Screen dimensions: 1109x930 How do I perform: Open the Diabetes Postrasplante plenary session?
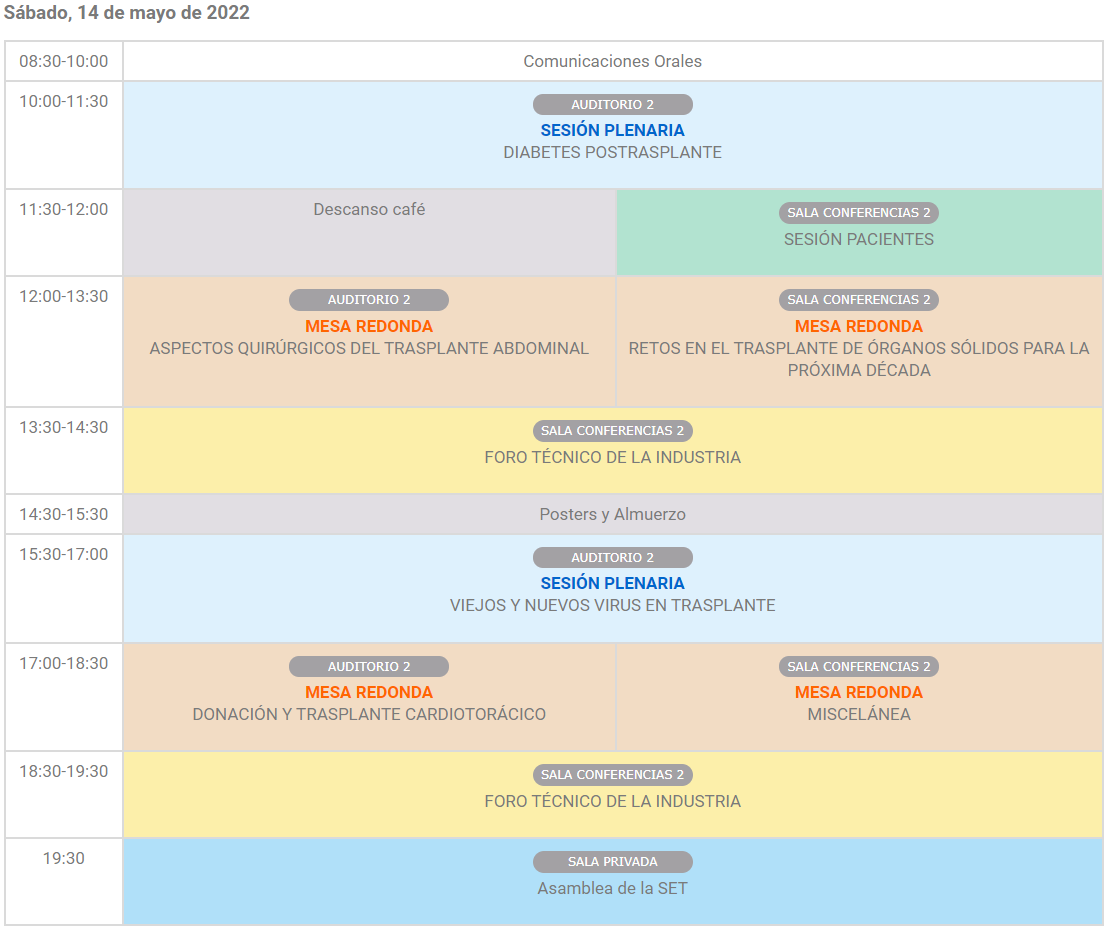612,153
